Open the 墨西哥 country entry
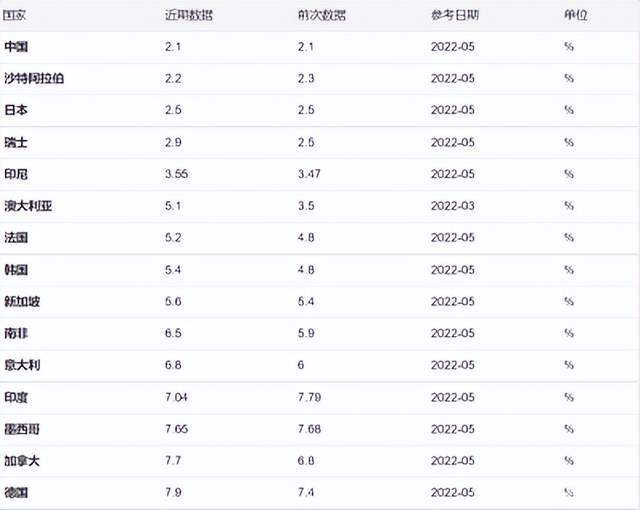The image size is (640, 510). pyautogui.click(x=22, y=429)
